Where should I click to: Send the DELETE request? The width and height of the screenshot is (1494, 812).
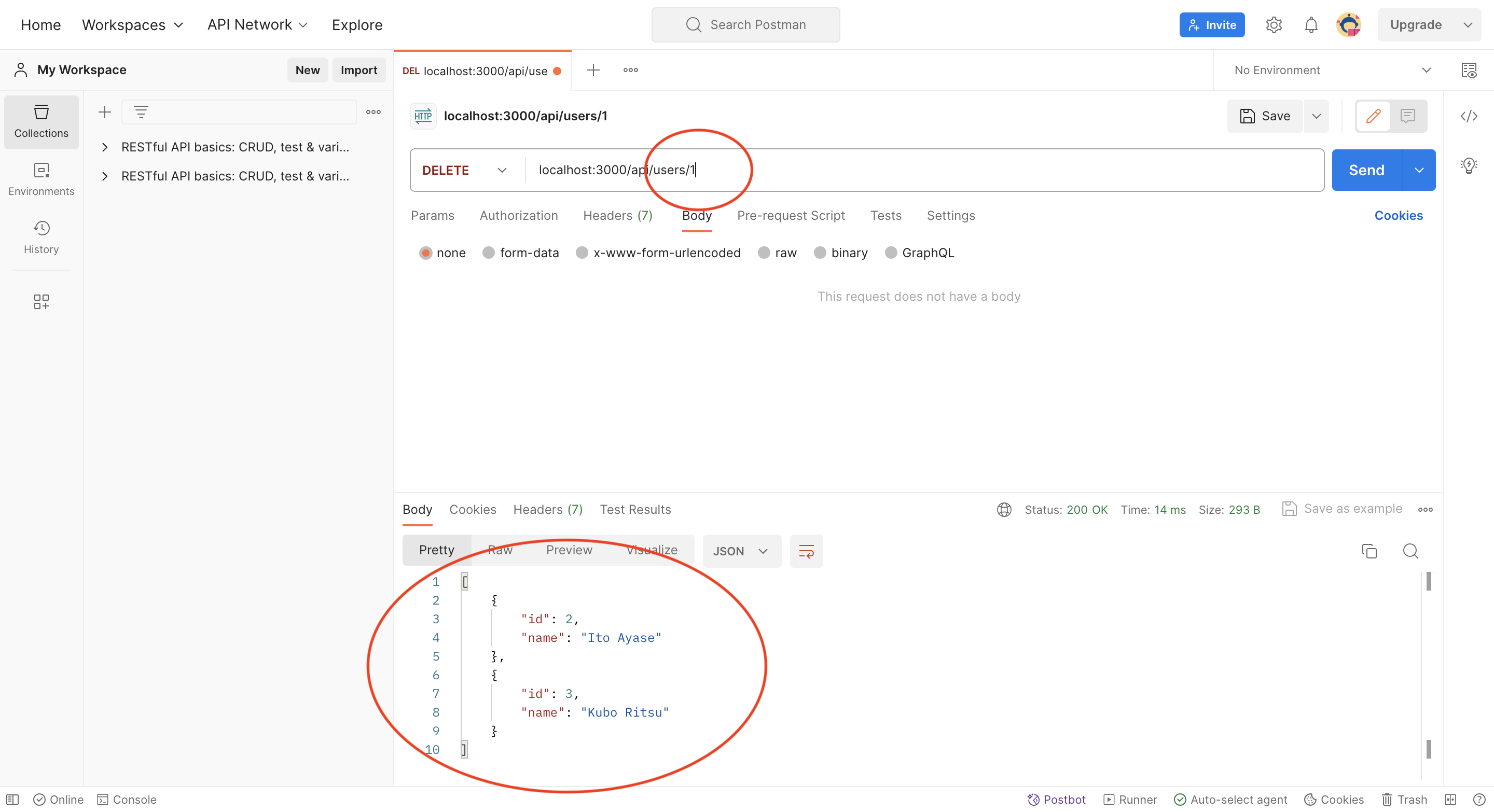tap(1367, 170)
